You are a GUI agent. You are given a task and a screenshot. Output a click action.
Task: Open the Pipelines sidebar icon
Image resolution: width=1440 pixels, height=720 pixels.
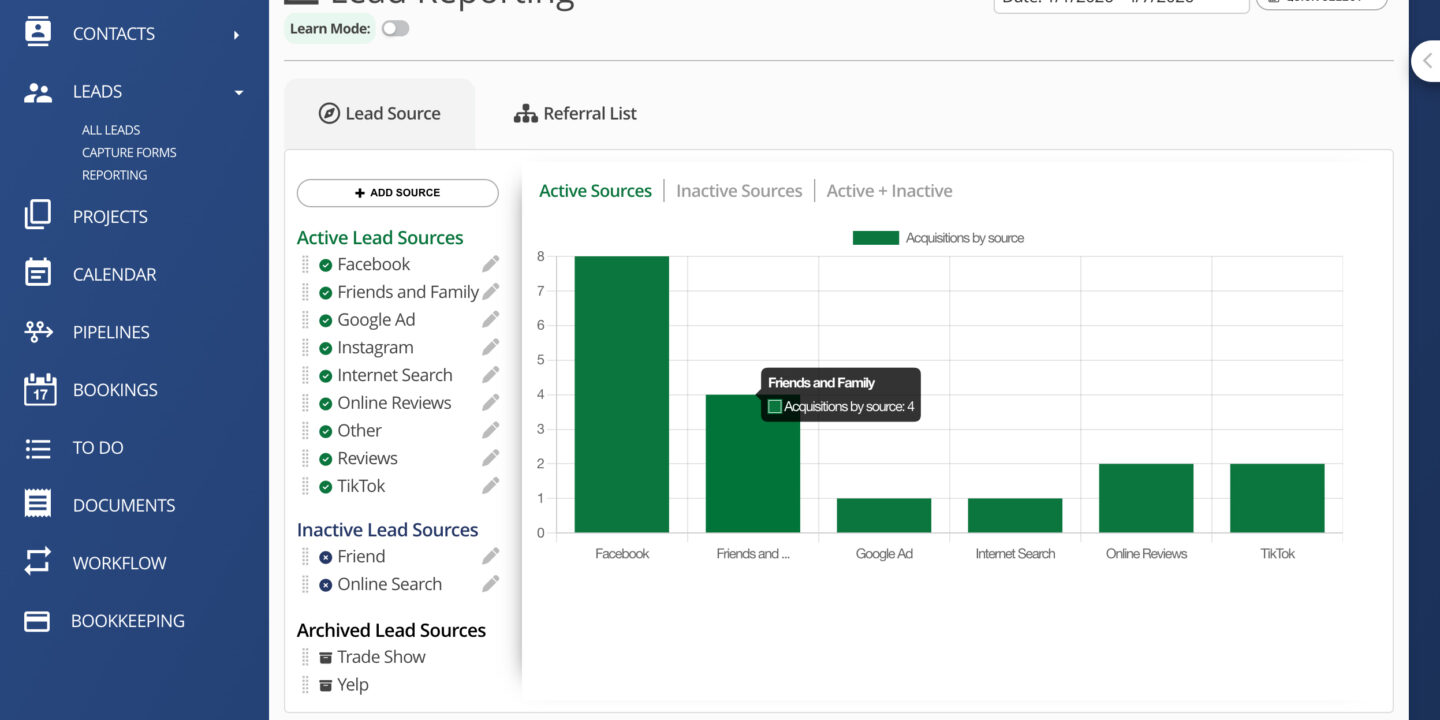click(38, 332)
